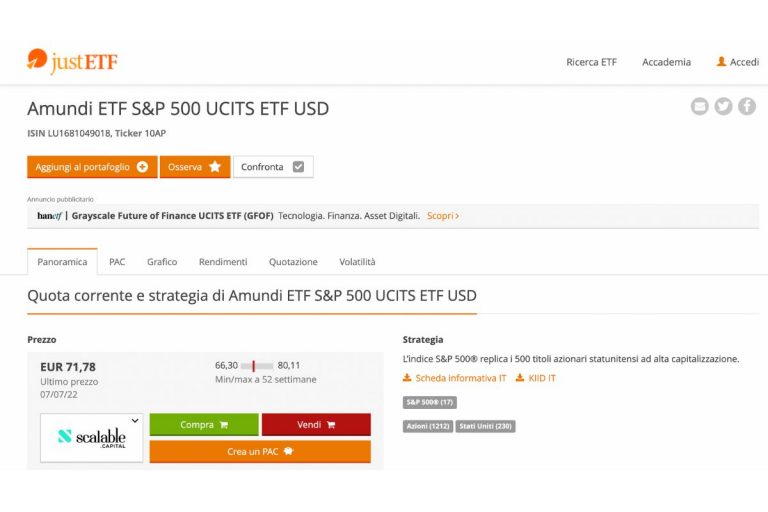Expand the Scalable Capital broker dropdown

[135, 420]
